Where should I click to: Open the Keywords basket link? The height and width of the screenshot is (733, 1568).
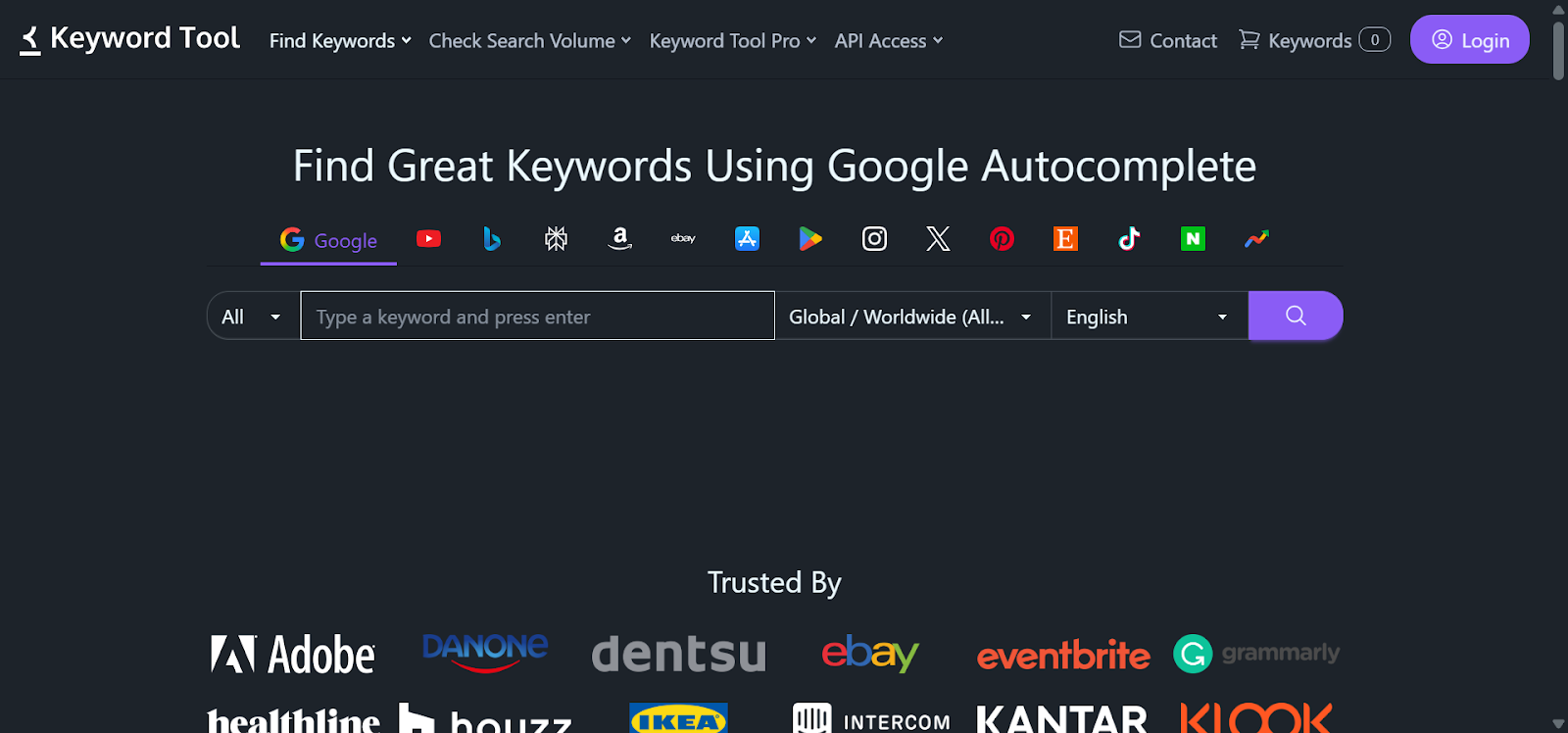tap(1313, 40)
